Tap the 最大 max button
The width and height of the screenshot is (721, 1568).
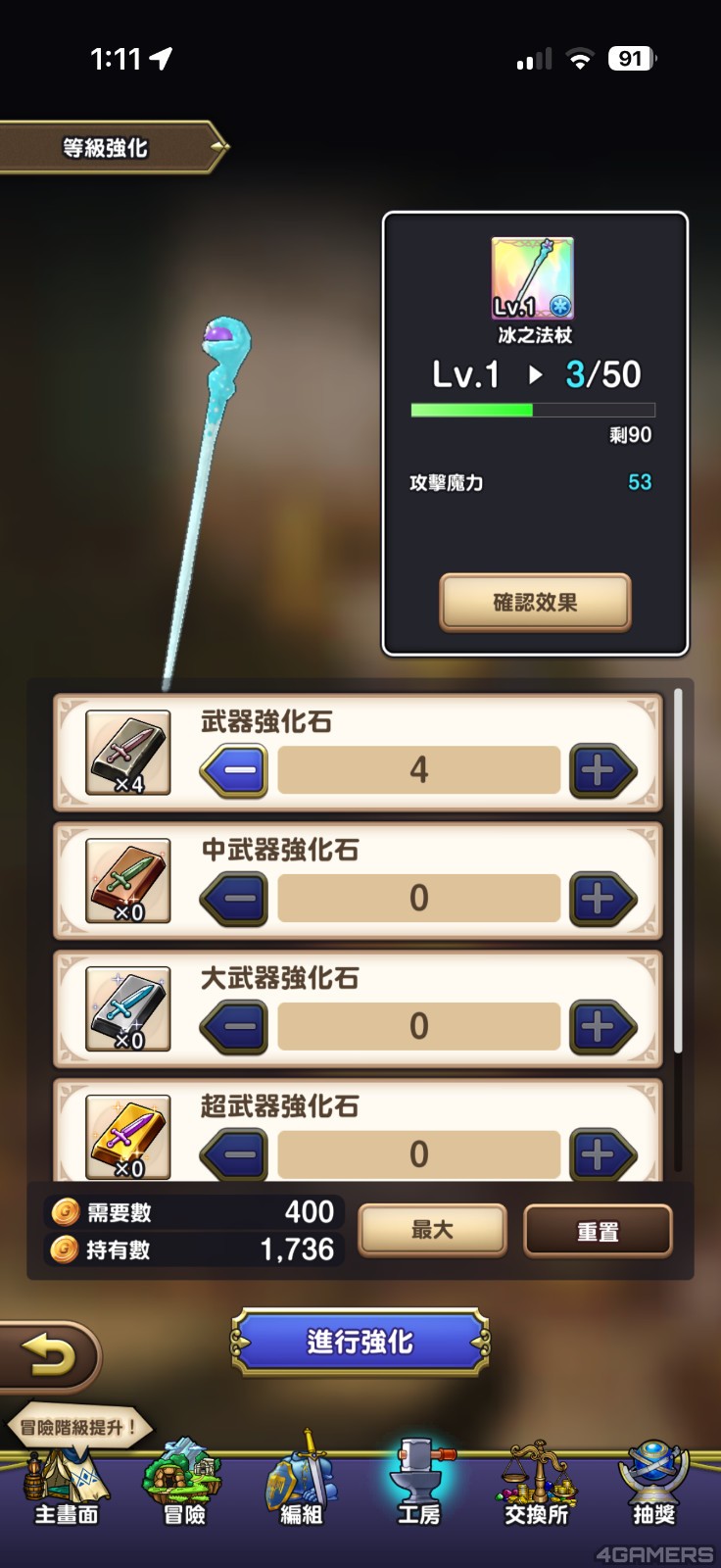433,1230
